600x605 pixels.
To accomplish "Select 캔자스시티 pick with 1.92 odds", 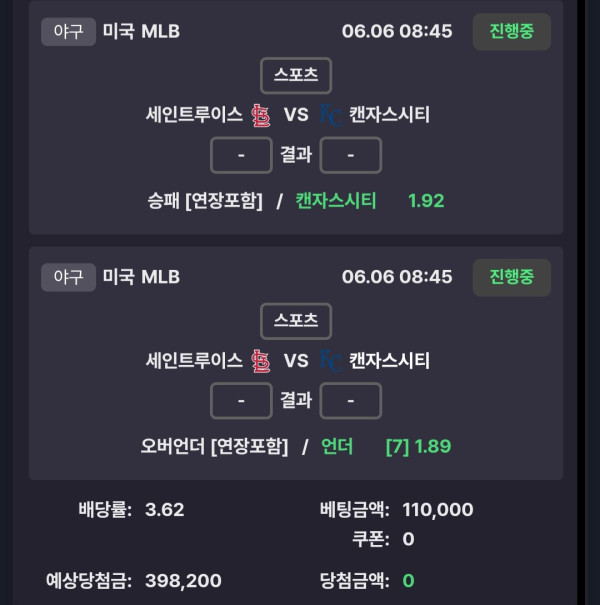I will click(336, 201).
